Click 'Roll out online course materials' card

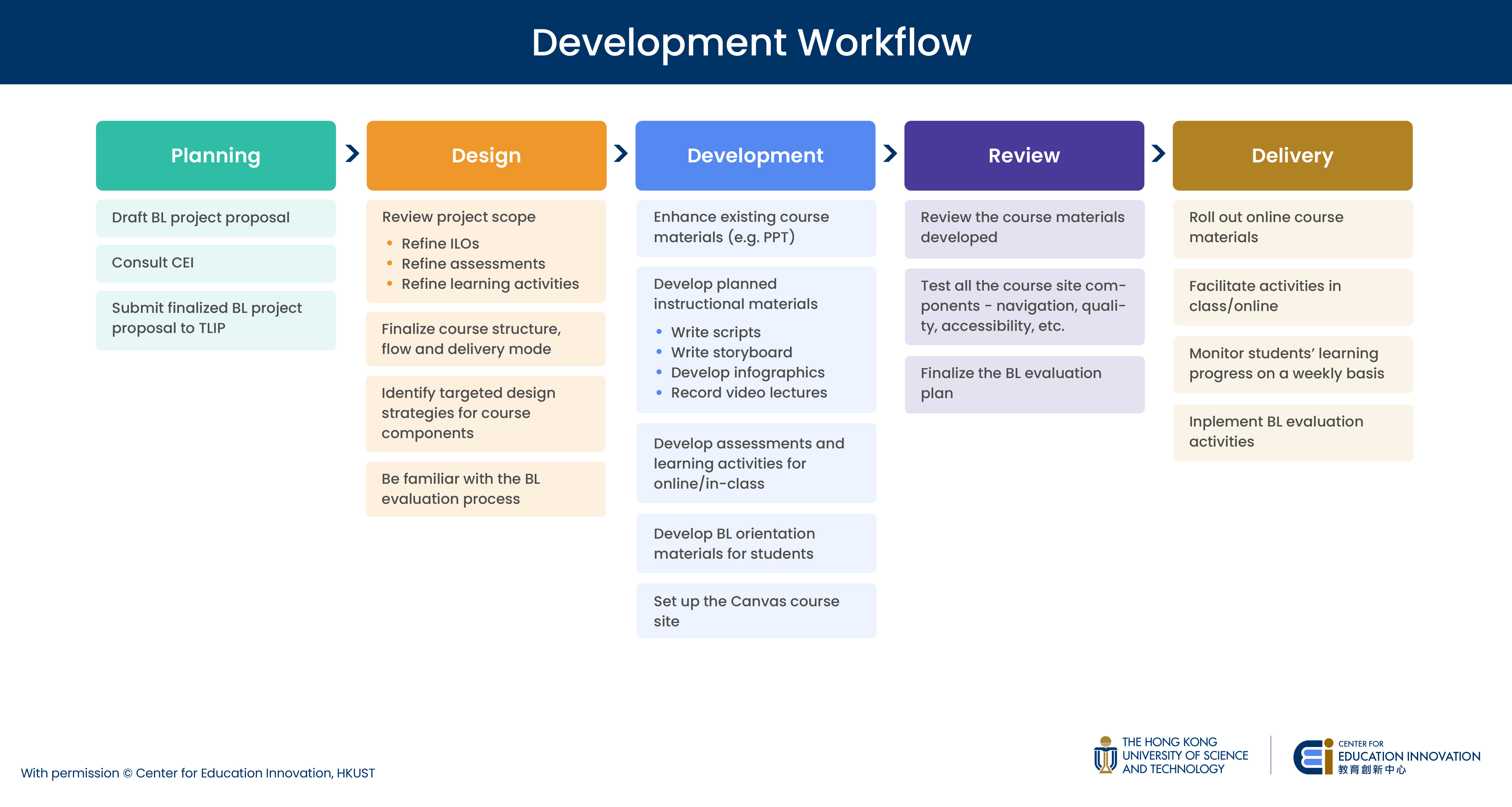(x=1293, y=229)
